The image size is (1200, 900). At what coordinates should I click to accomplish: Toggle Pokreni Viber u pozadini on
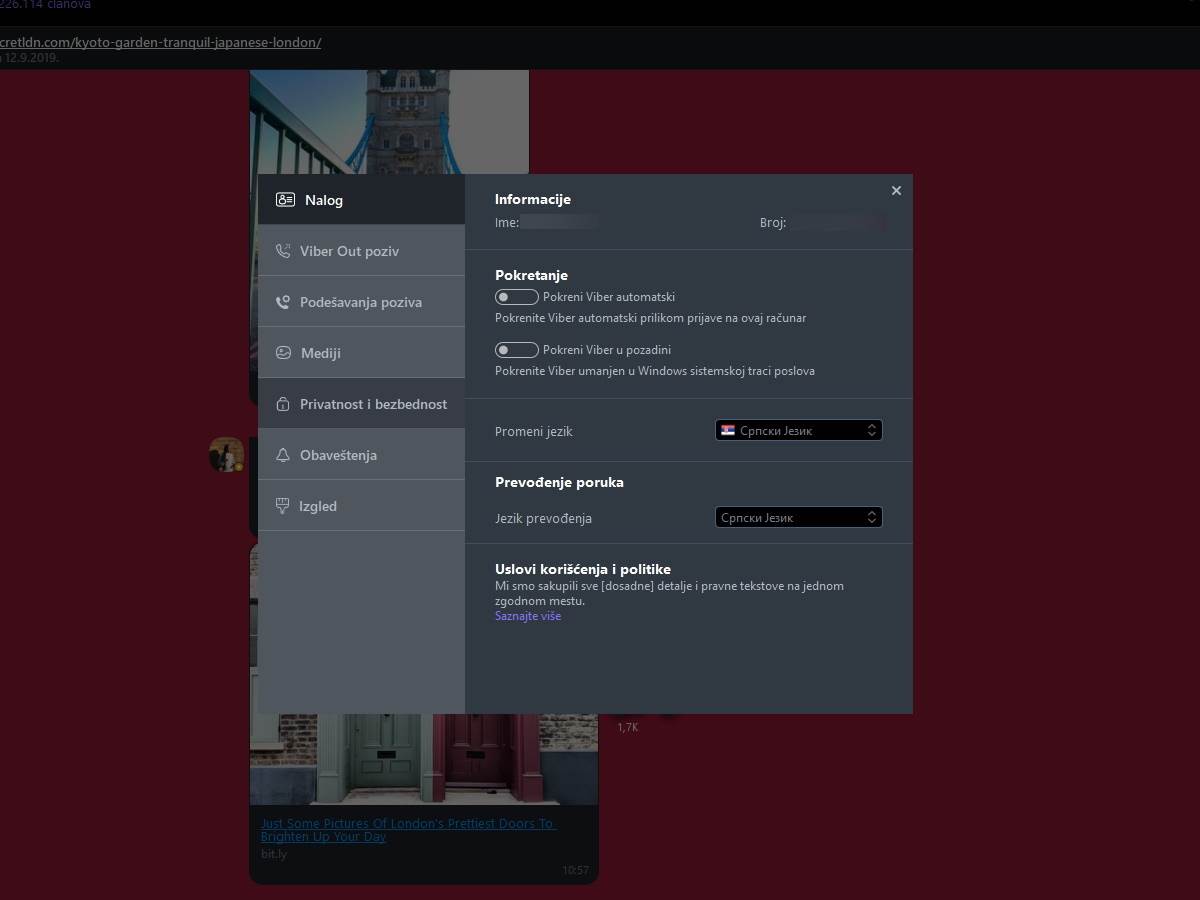tap(516, 349)
